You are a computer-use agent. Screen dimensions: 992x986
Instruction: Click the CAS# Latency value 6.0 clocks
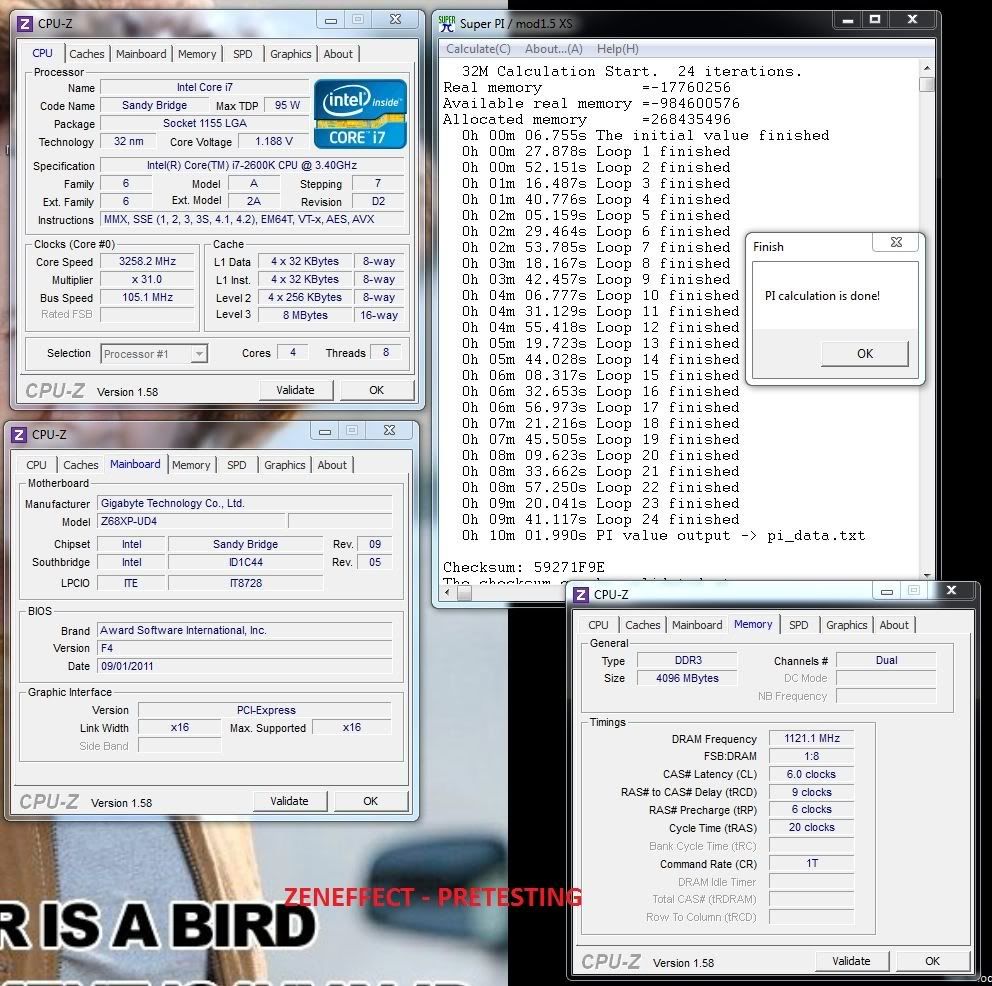[812, 775]
